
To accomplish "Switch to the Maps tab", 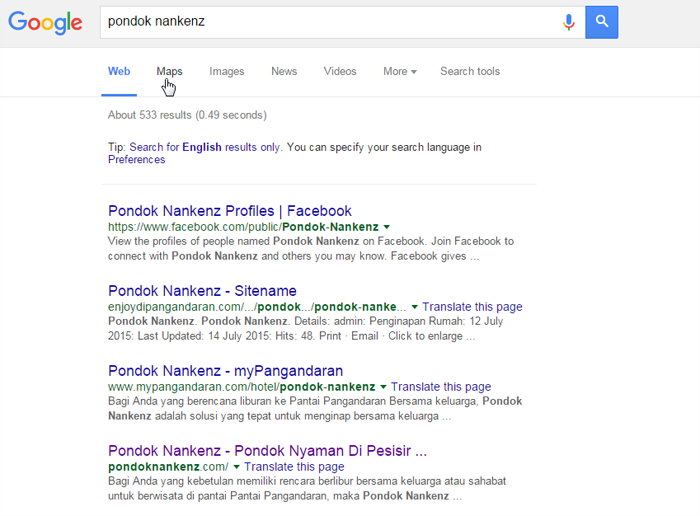I will coord(169,71).
